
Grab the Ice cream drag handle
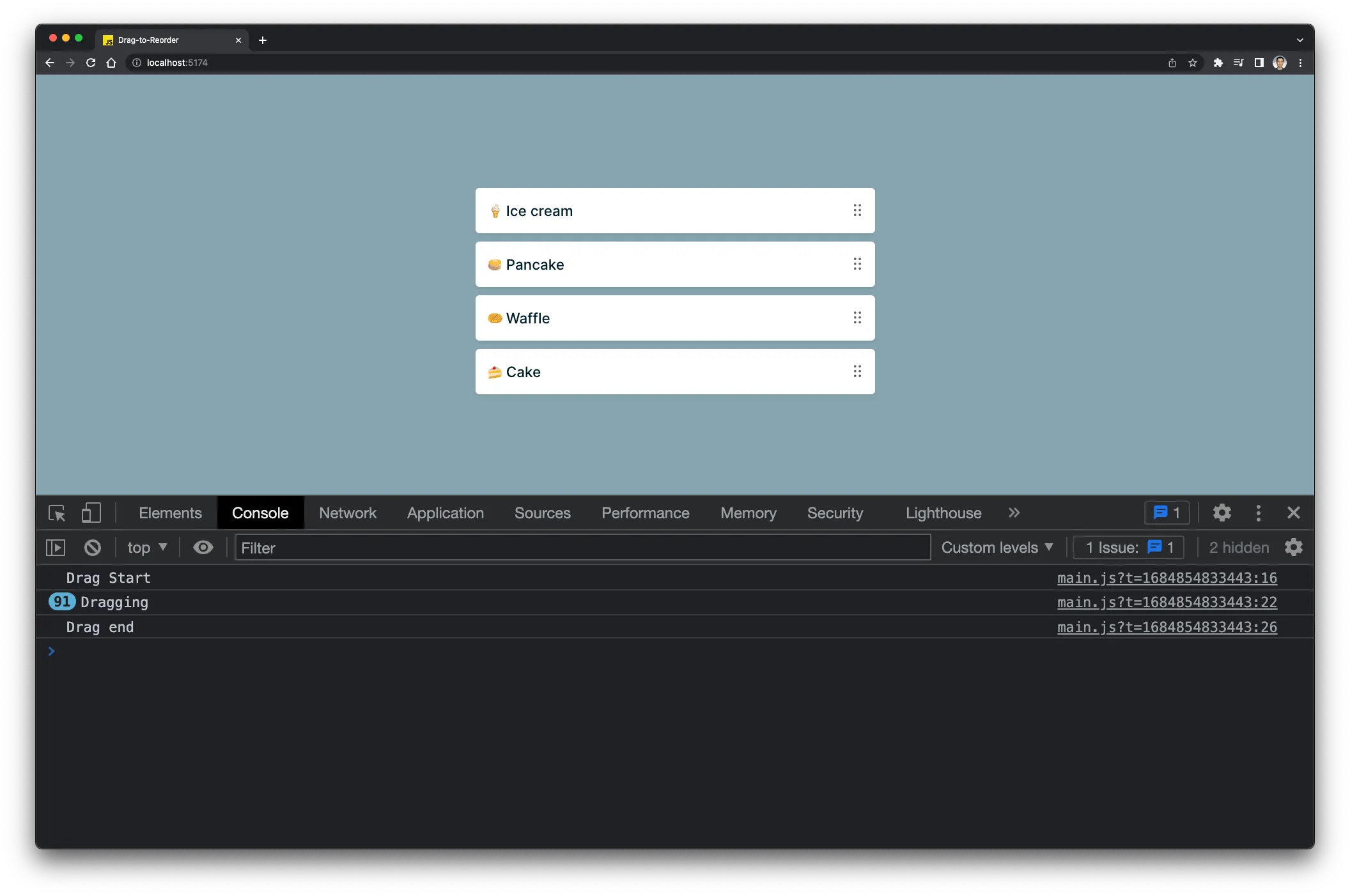pyautogui.click(x=857, y=210)
